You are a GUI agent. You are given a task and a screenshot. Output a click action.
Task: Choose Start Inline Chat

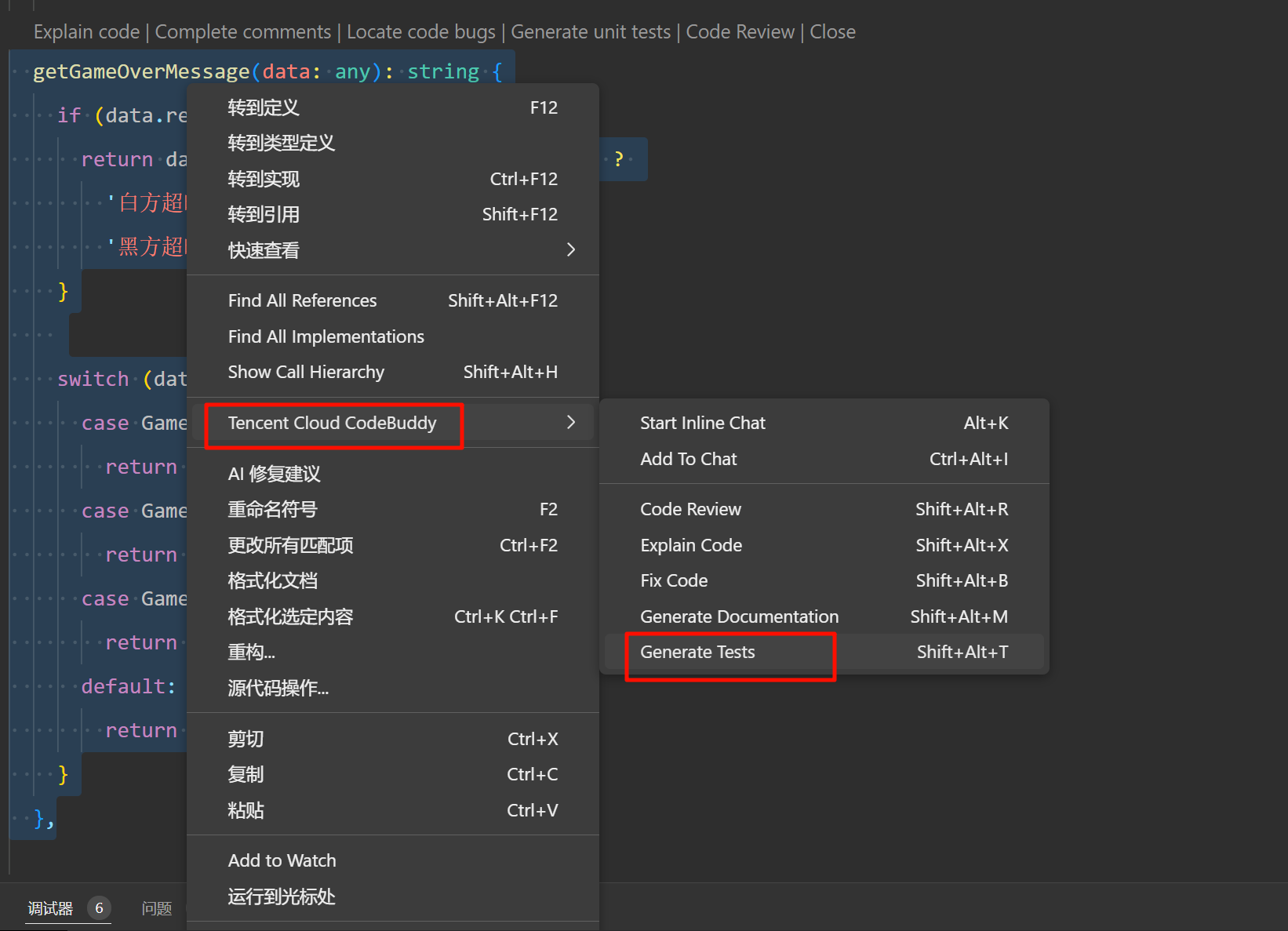(703, 423)
